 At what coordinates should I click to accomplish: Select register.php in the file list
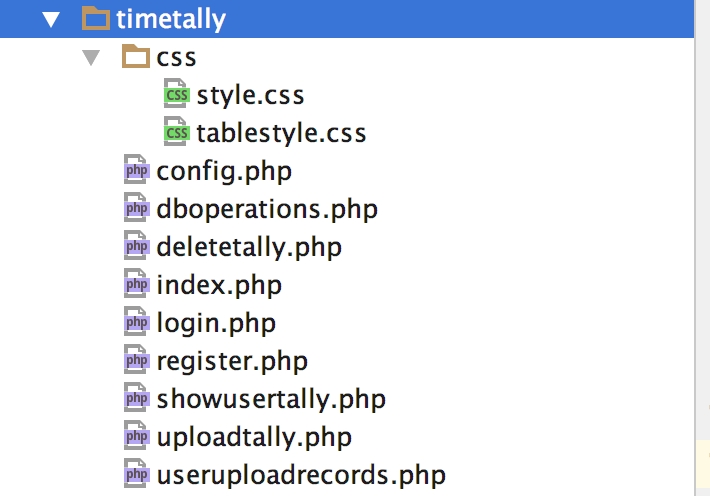[x=232, y=361]
